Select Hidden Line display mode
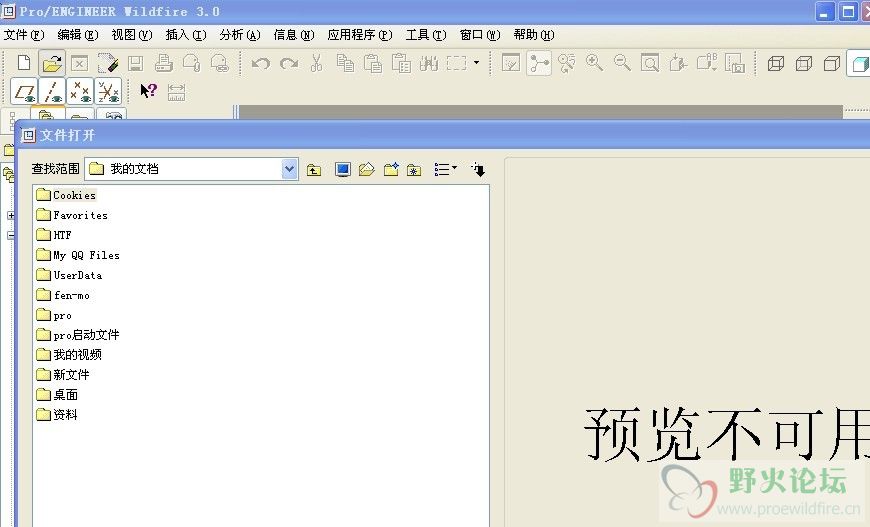The image size is (870, 527). tap(803, 63)
